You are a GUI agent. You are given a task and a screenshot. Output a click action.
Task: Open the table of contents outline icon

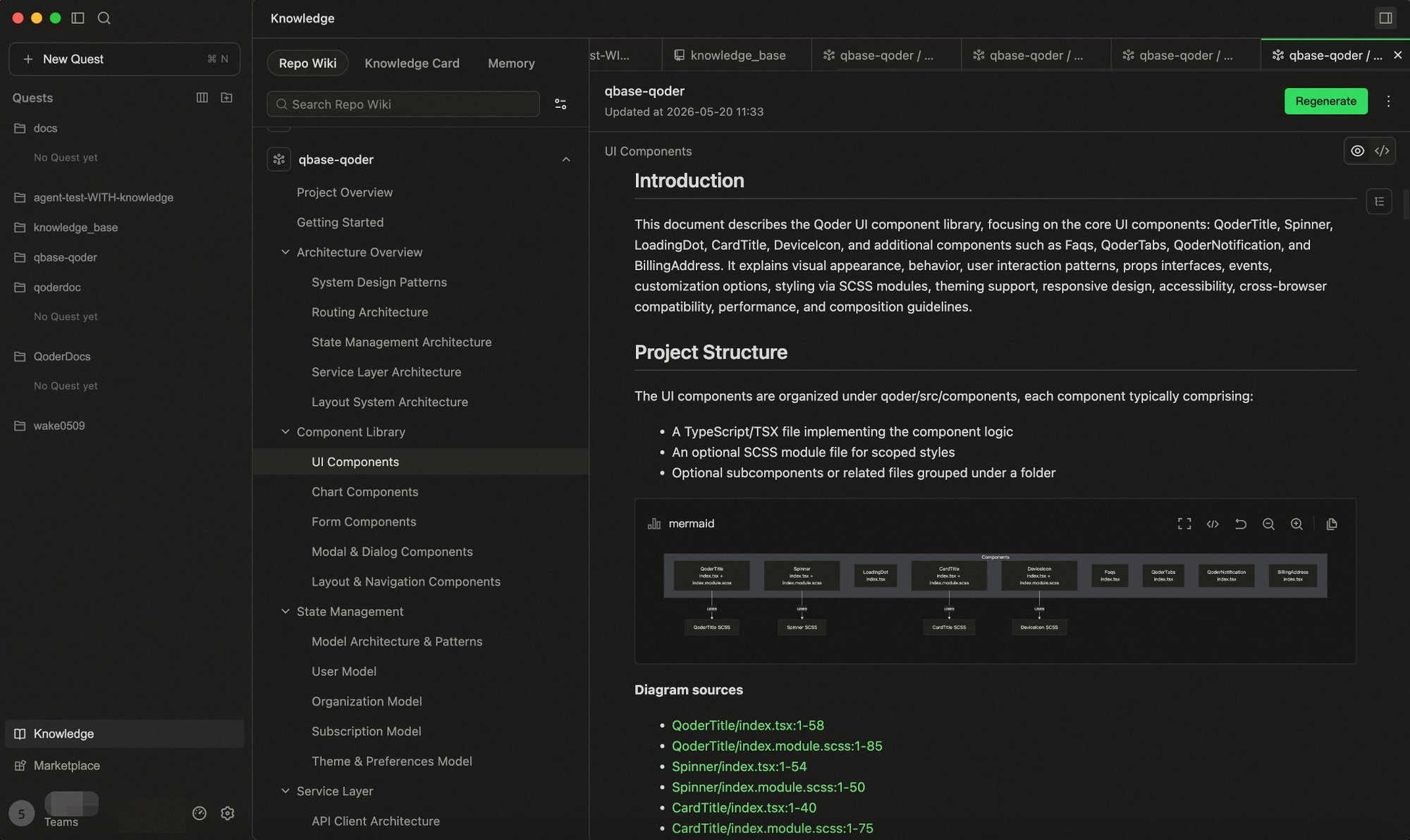(1379, 202)
